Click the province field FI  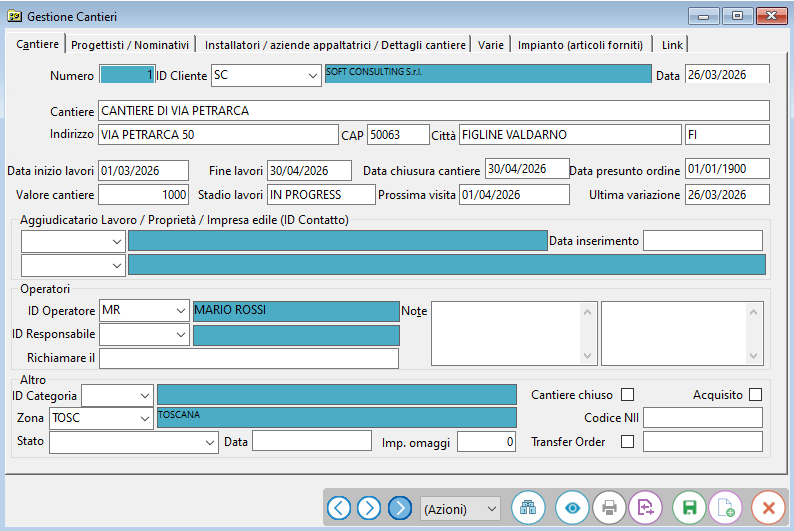727,135
